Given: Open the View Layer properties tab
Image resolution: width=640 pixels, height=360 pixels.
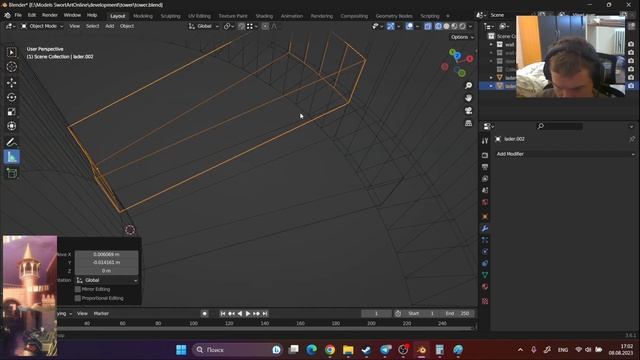Looking at the screenshot, I should (485, 179).
